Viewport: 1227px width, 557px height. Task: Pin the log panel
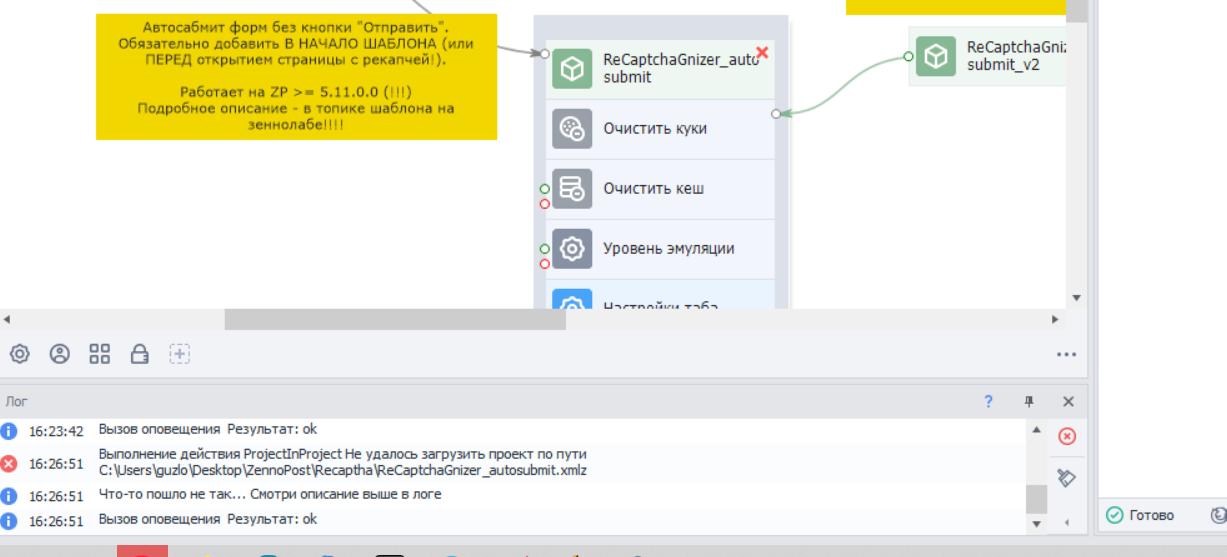tap(1028, 401)
